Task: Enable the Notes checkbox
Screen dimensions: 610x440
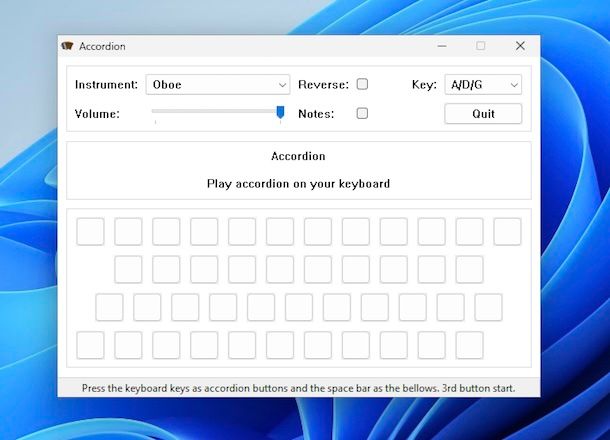Action: click(362, 113)
